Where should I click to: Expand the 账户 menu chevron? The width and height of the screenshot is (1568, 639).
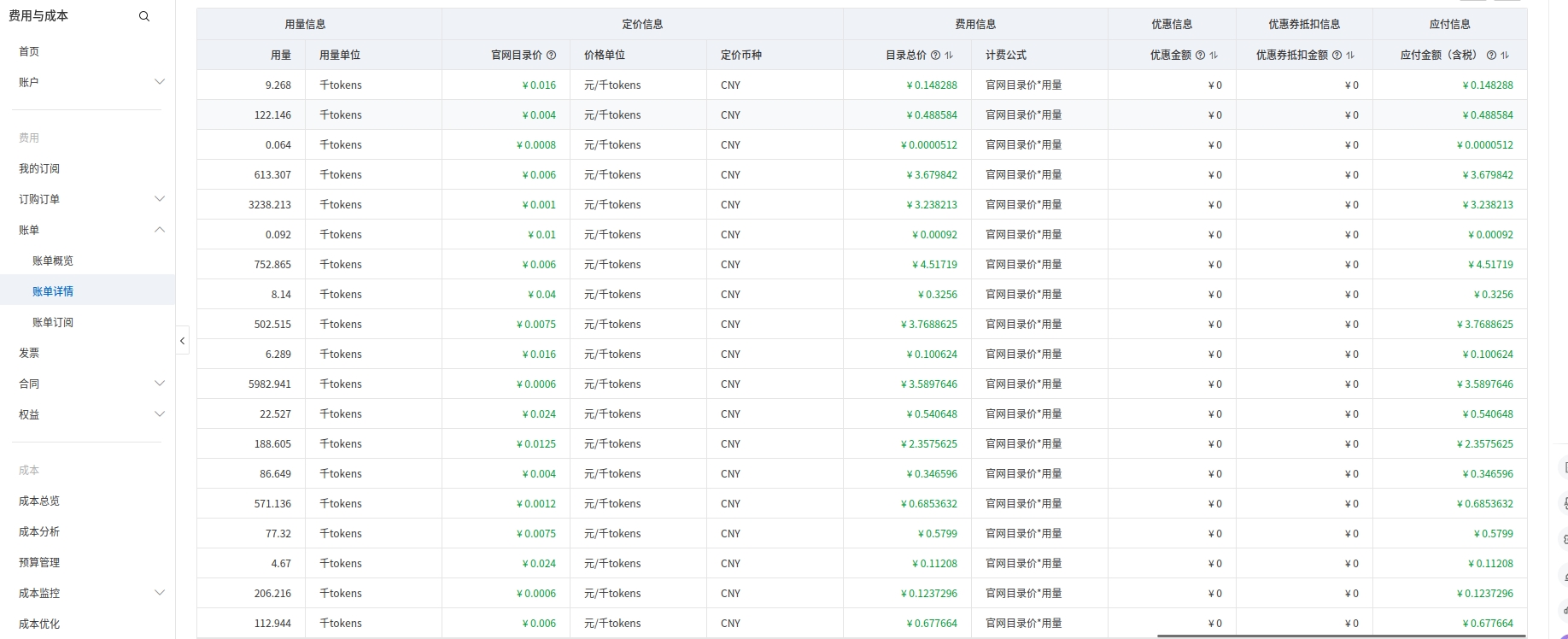click(x=160, y=82)
